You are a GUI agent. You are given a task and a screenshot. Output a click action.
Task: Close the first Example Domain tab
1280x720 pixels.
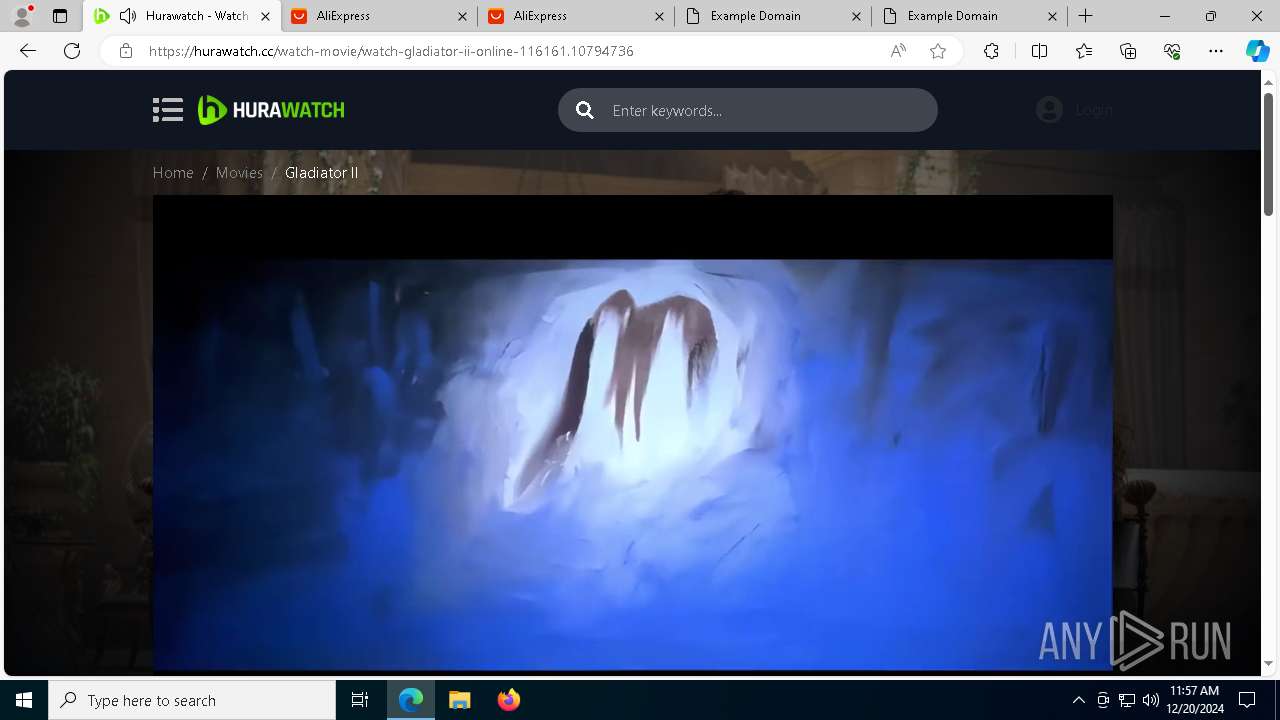pos(856,16)
